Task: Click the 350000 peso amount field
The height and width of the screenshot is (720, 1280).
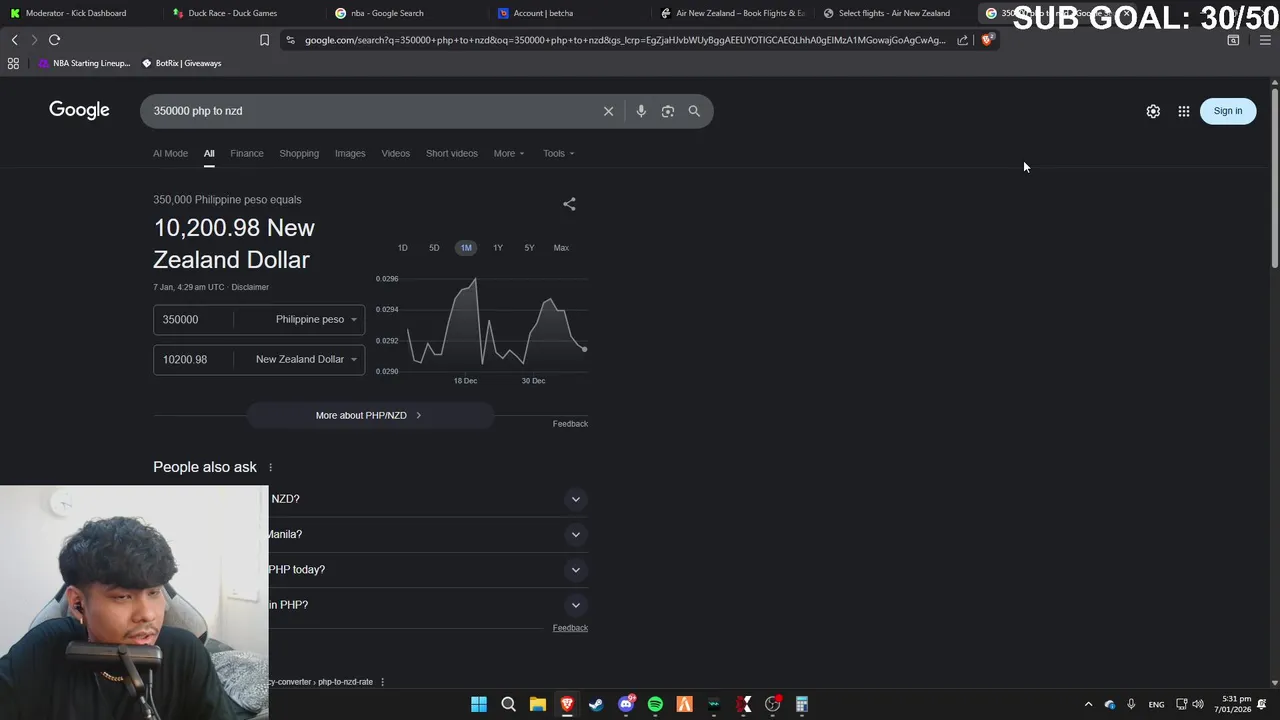Action: (x=195, y=319)
